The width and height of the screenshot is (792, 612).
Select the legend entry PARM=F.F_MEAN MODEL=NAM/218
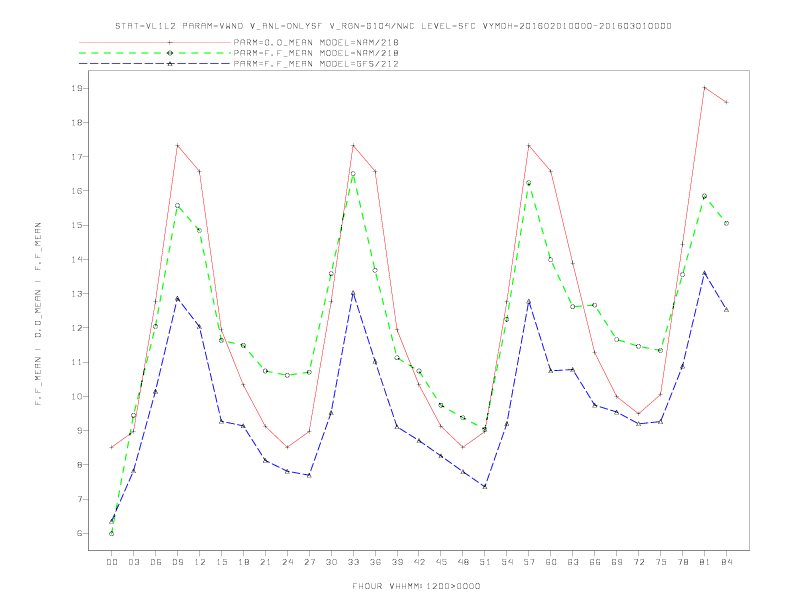[x=316, y=53]
